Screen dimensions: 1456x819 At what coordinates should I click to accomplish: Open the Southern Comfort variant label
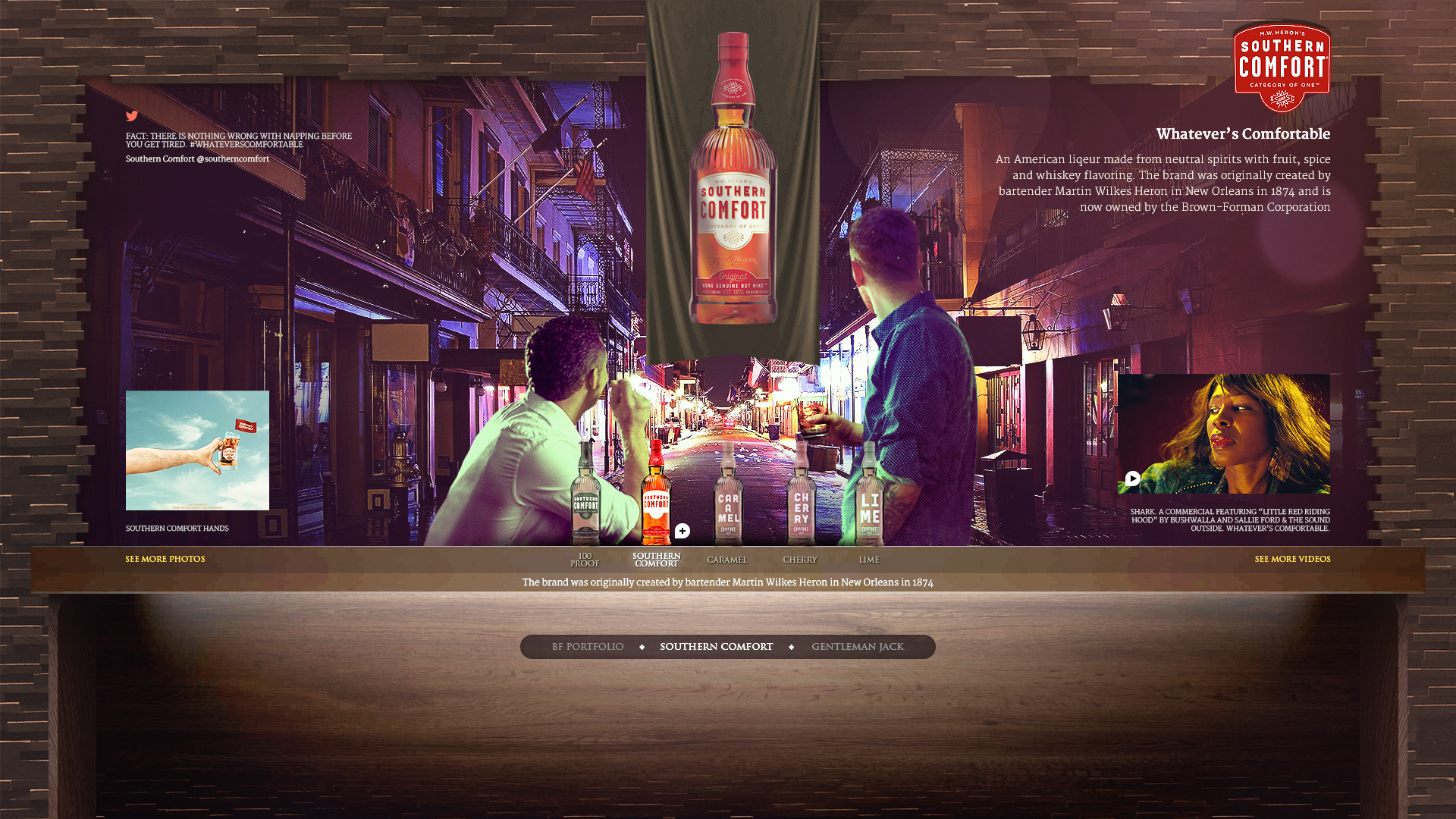[657, 560]
